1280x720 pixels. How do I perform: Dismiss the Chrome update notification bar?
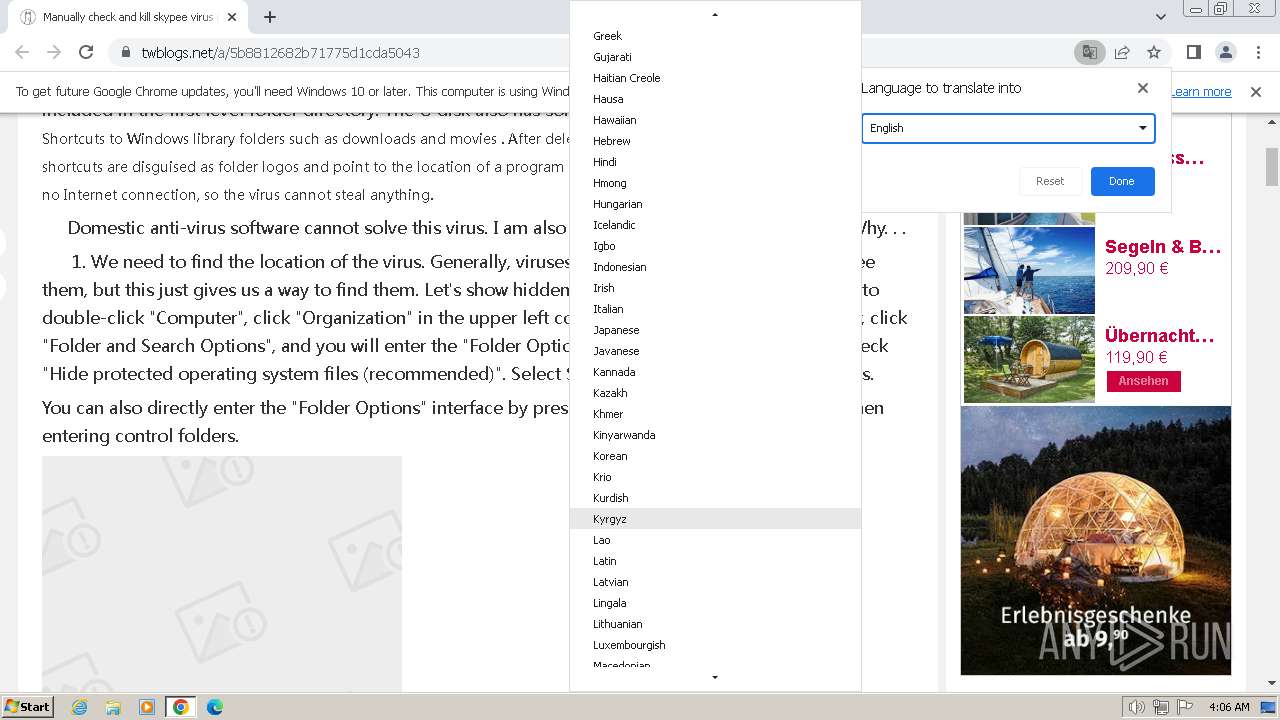coord(1256,91)
